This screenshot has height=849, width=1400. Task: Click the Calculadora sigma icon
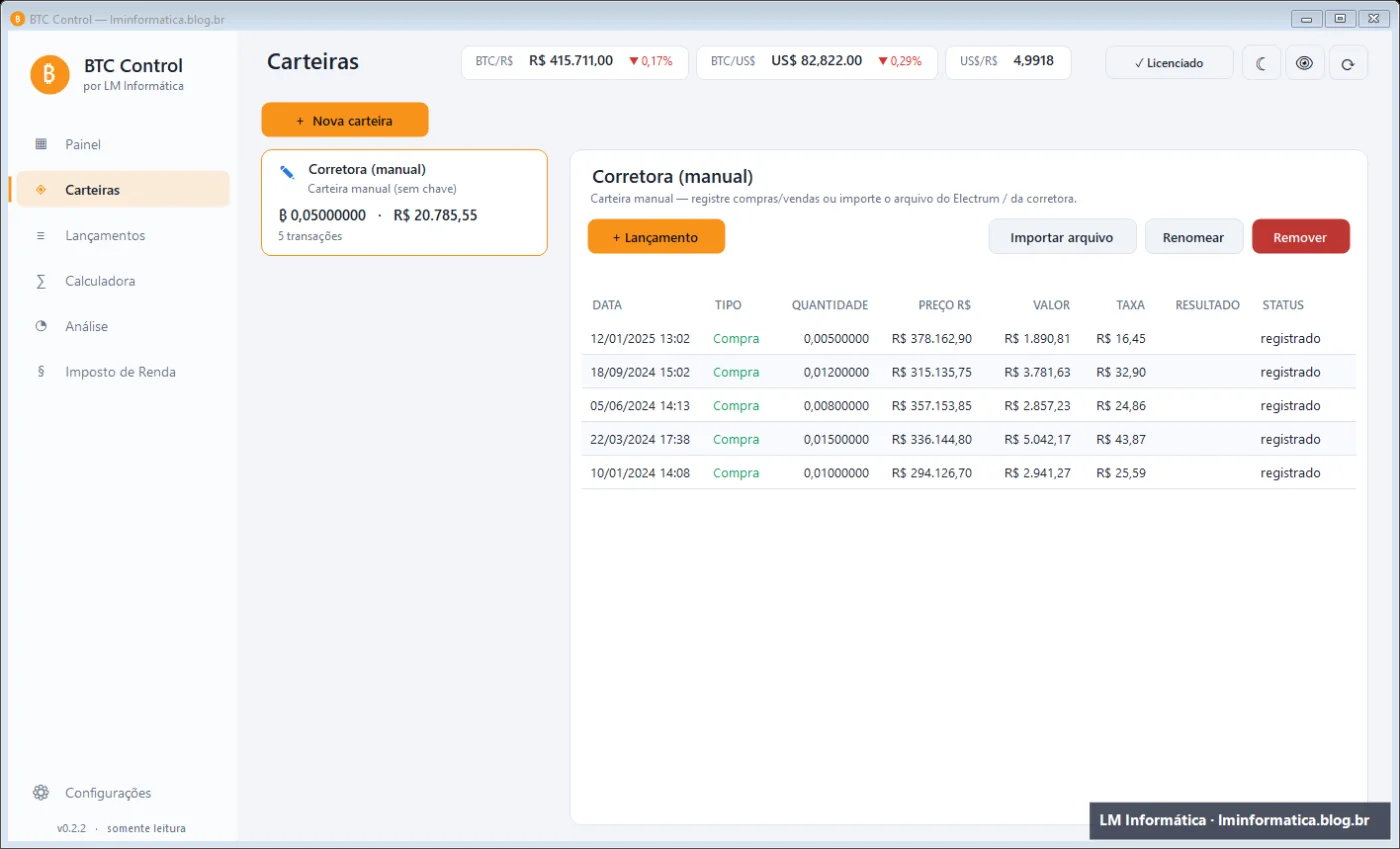41,281
